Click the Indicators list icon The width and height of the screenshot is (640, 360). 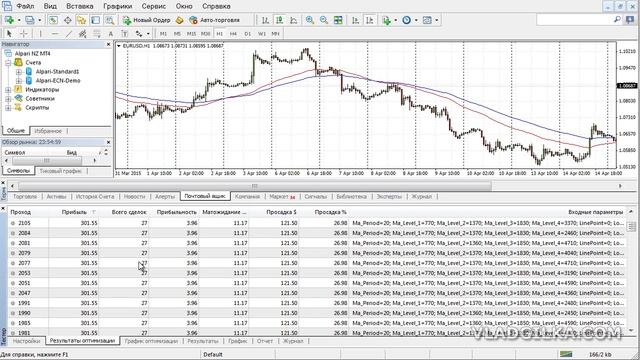(386, 20)
